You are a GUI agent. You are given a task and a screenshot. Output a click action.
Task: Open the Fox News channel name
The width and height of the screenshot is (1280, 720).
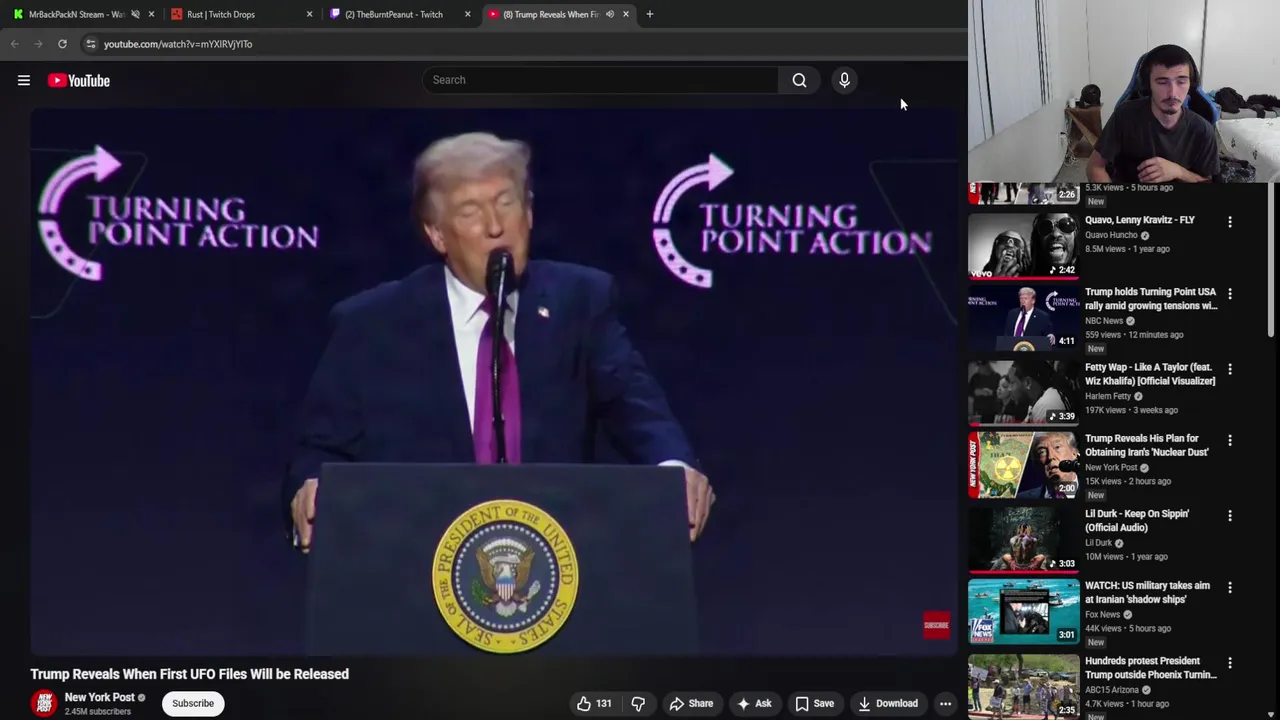pyautogui.click(x=1102, y=614)
